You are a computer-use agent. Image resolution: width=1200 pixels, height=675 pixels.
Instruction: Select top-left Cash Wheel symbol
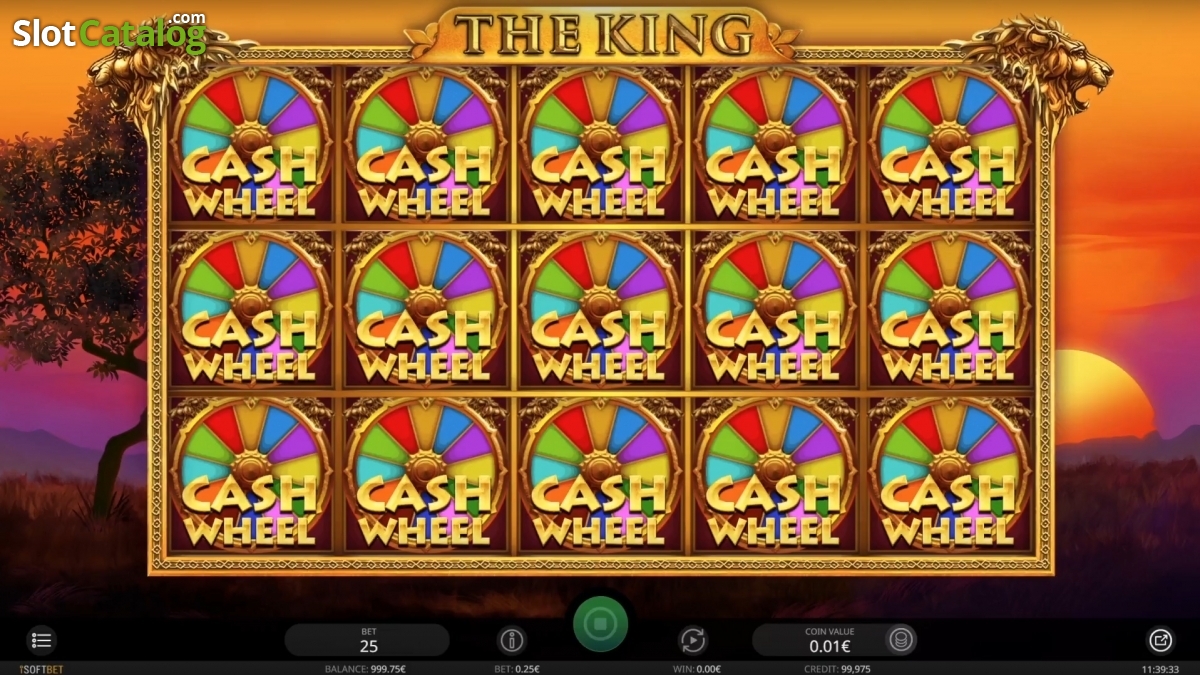click(251, 144)
